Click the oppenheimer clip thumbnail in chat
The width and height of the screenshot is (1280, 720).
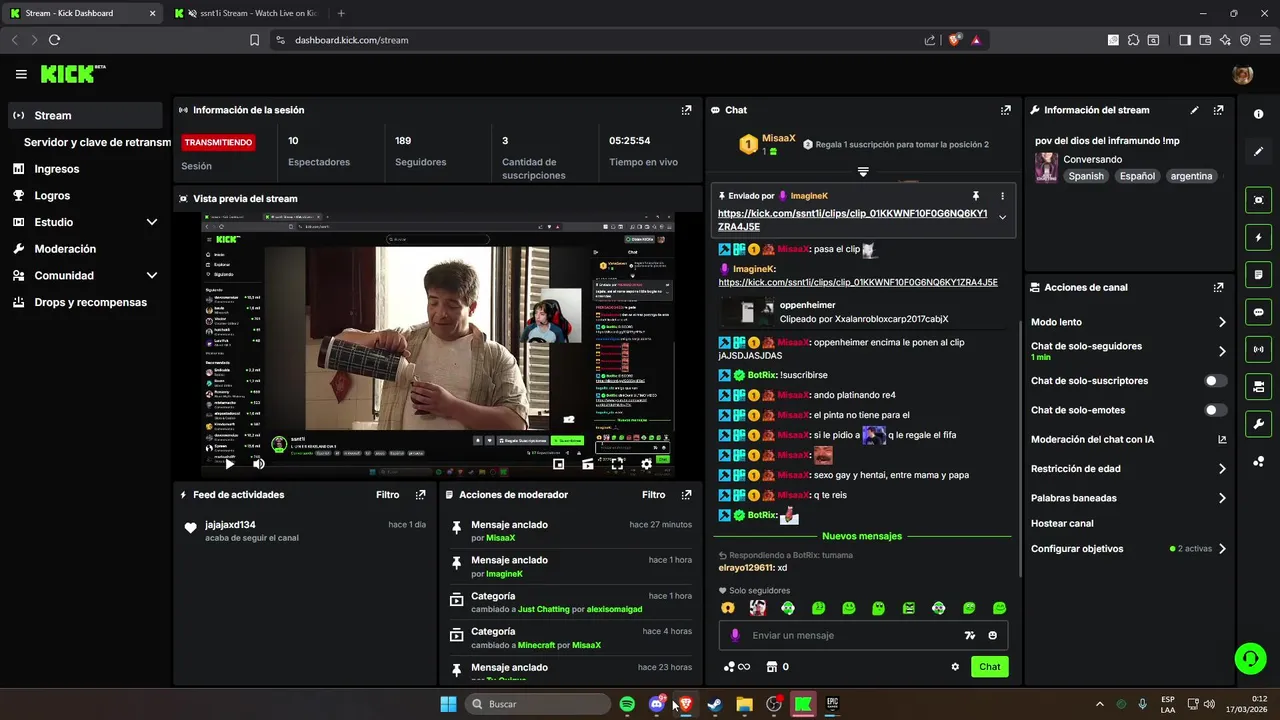[746, 312]
